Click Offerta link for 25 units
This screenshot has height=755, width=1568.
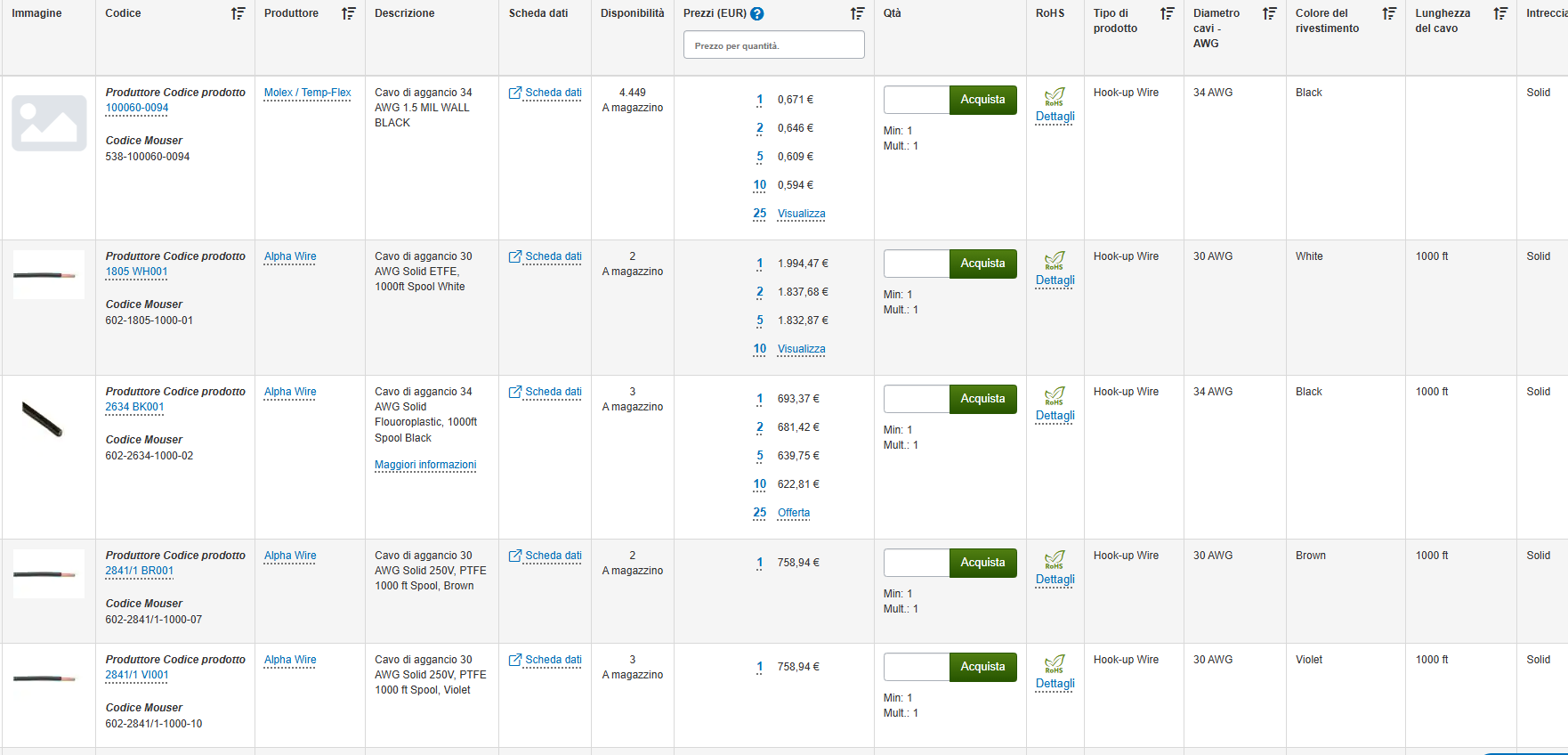coord(793,513)
